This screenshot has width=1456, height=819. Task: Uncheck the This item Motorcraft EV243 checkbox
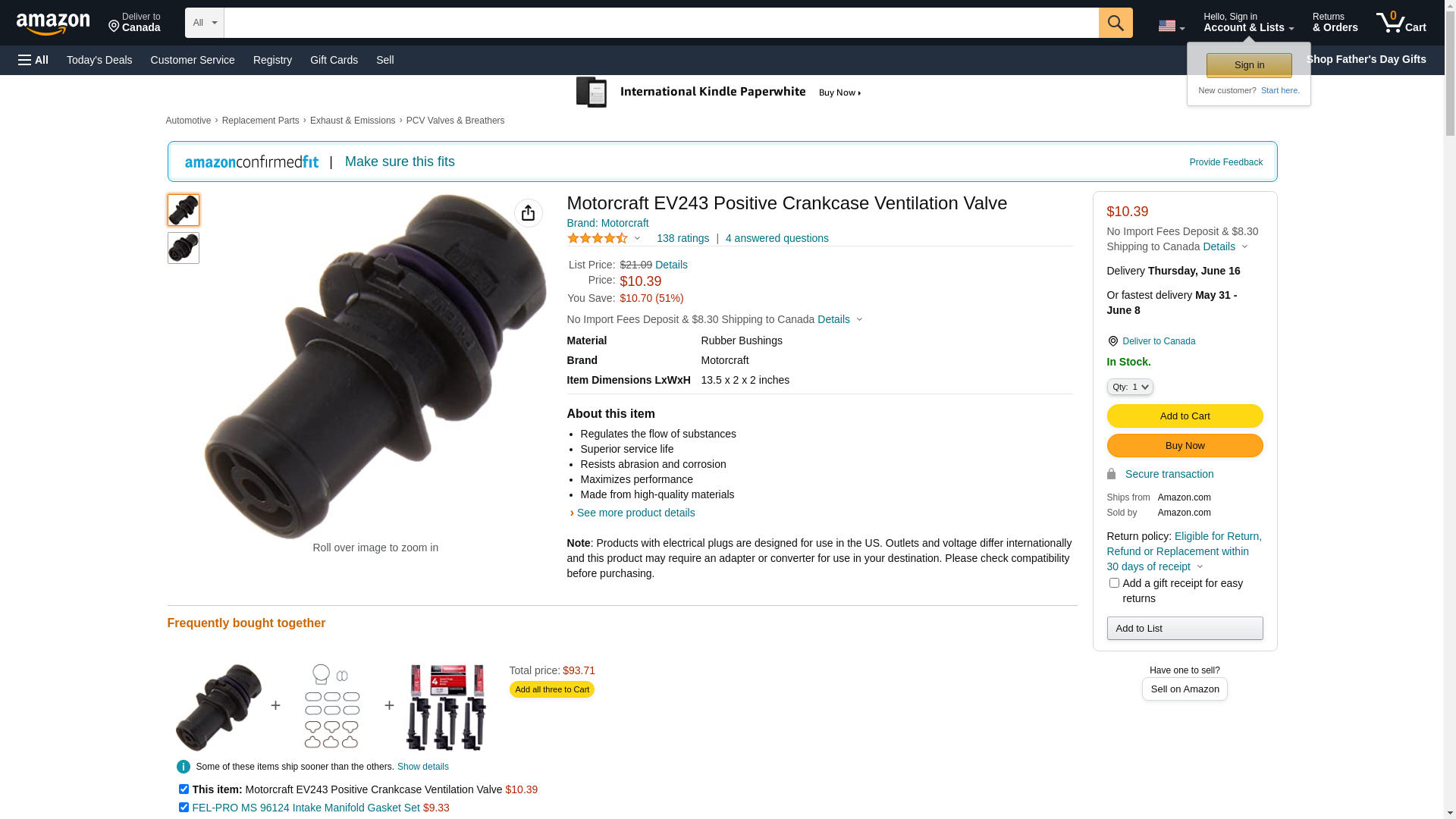(184, 789)
